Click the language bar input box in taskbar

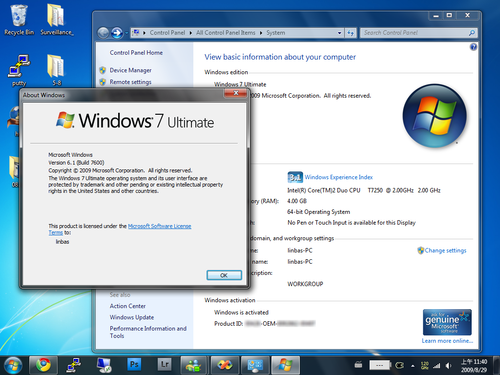[380, 365]
